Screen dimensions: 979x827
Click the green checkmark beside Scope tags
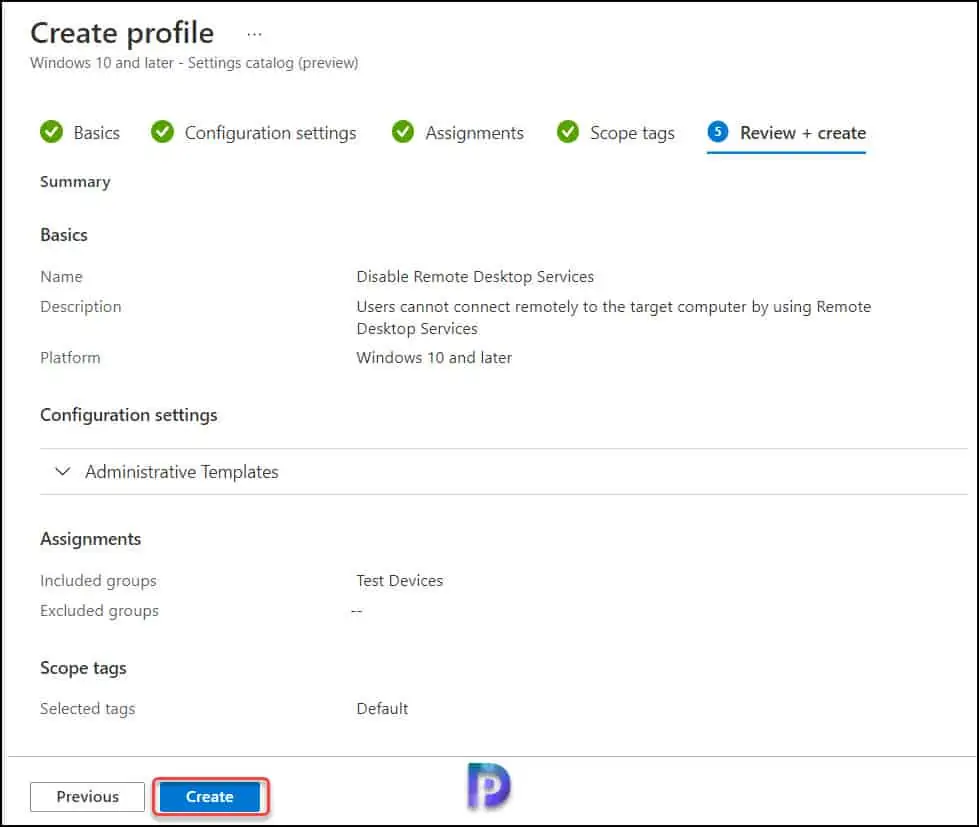tap(568, 132)
